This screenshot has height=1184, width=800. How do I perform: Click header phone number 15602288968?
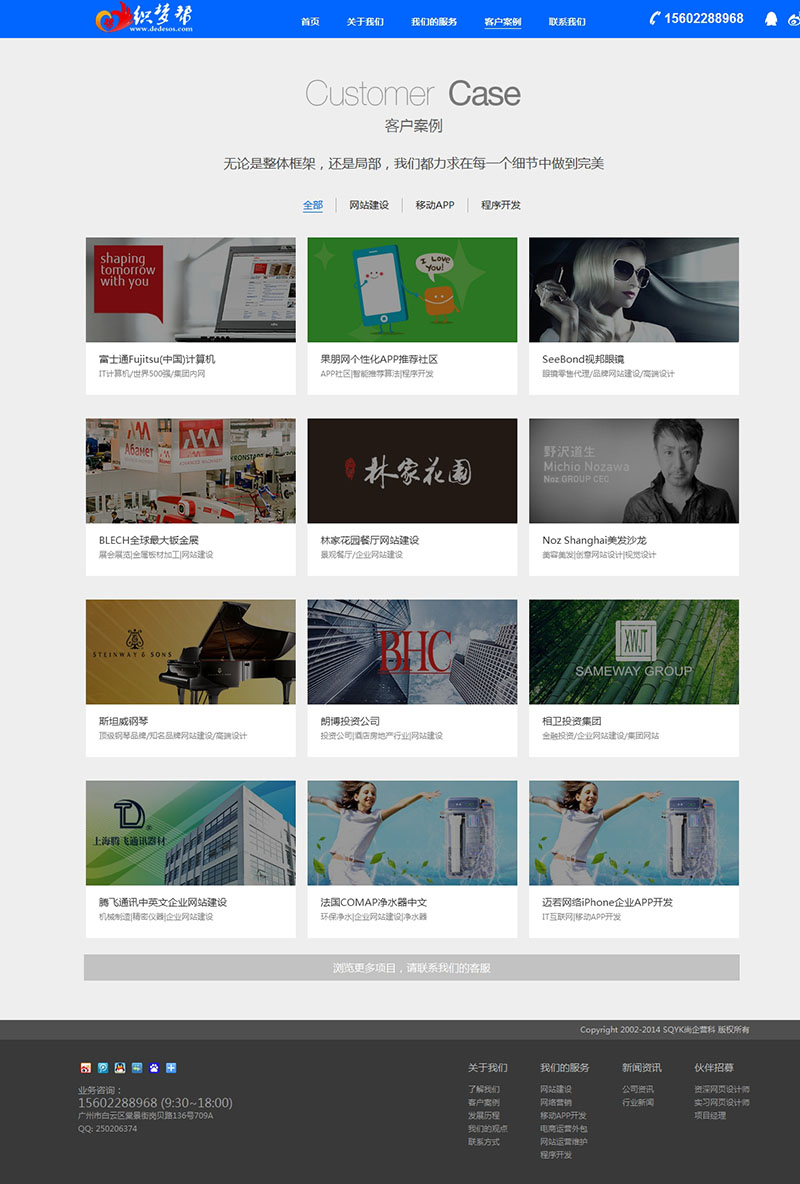[704, 18]
